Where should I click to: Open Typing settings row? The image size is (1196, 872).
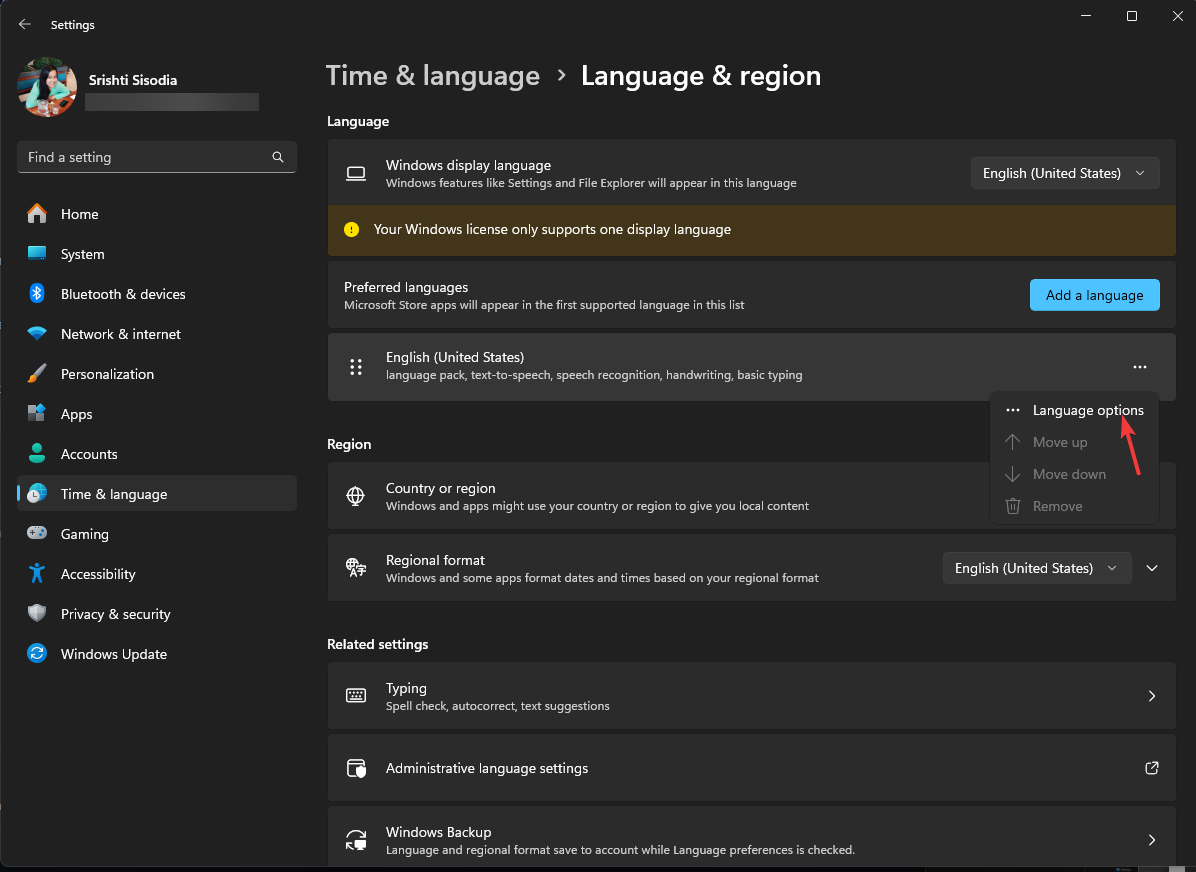click(750, 696)
